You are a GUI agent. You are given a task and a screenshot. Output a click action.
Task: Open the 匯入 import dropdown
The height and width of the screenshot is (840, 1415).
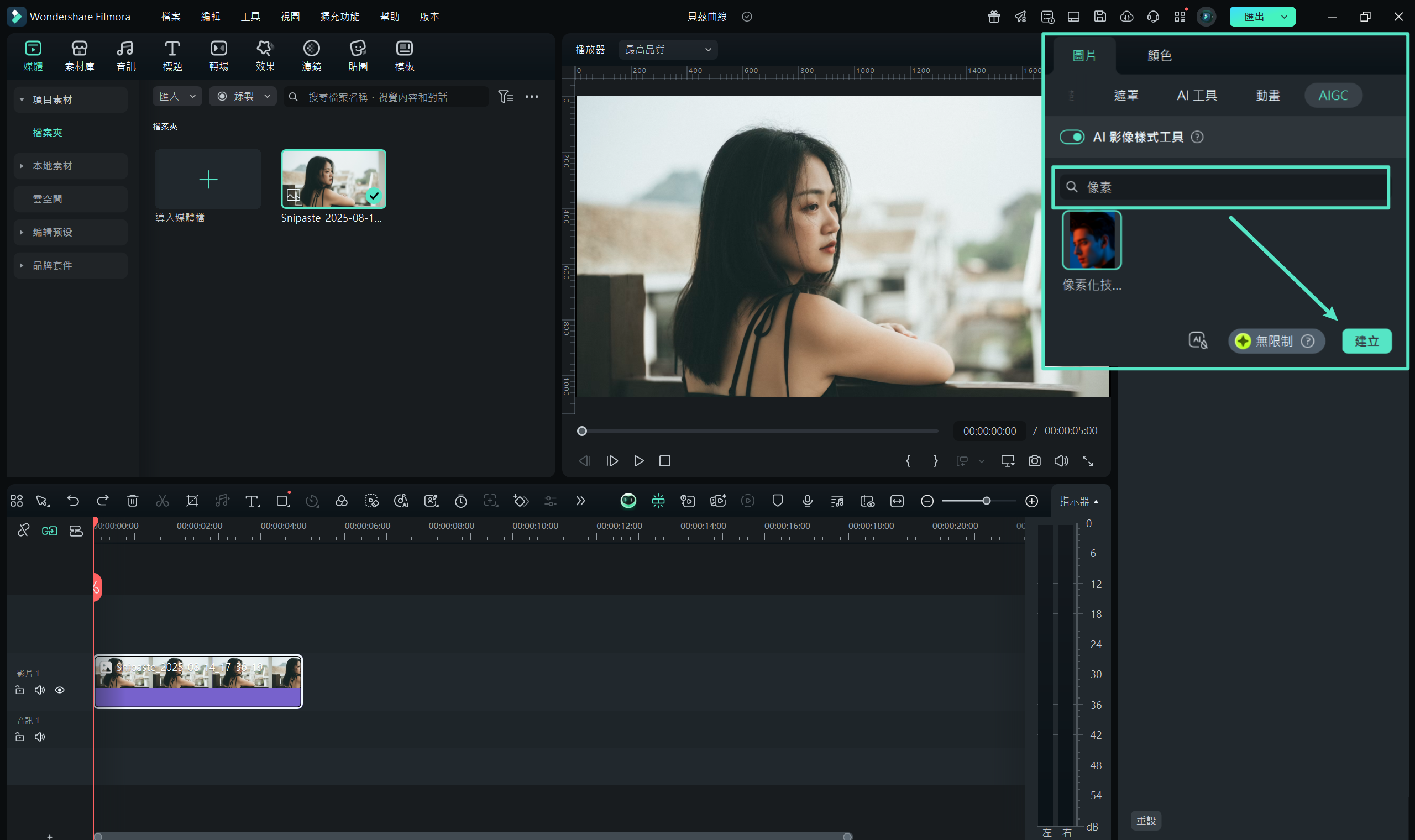click(x=176, y=96)
